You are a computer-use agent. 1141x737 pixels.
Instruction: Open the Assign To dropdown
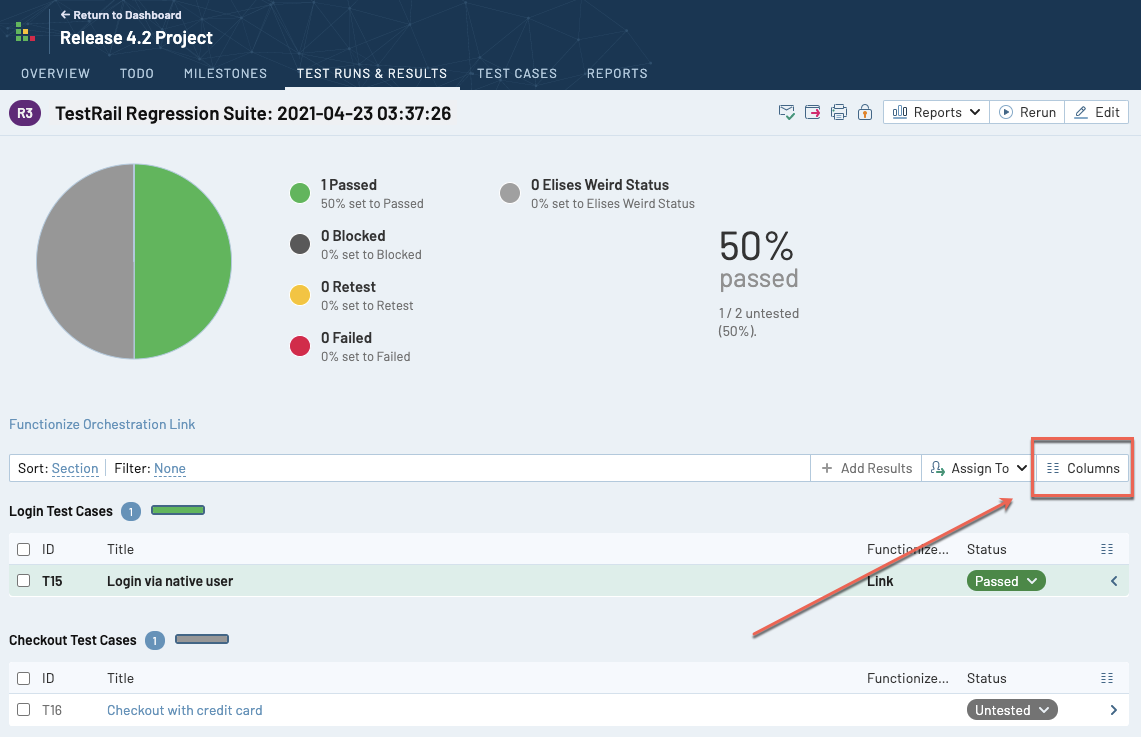[979, 468]
